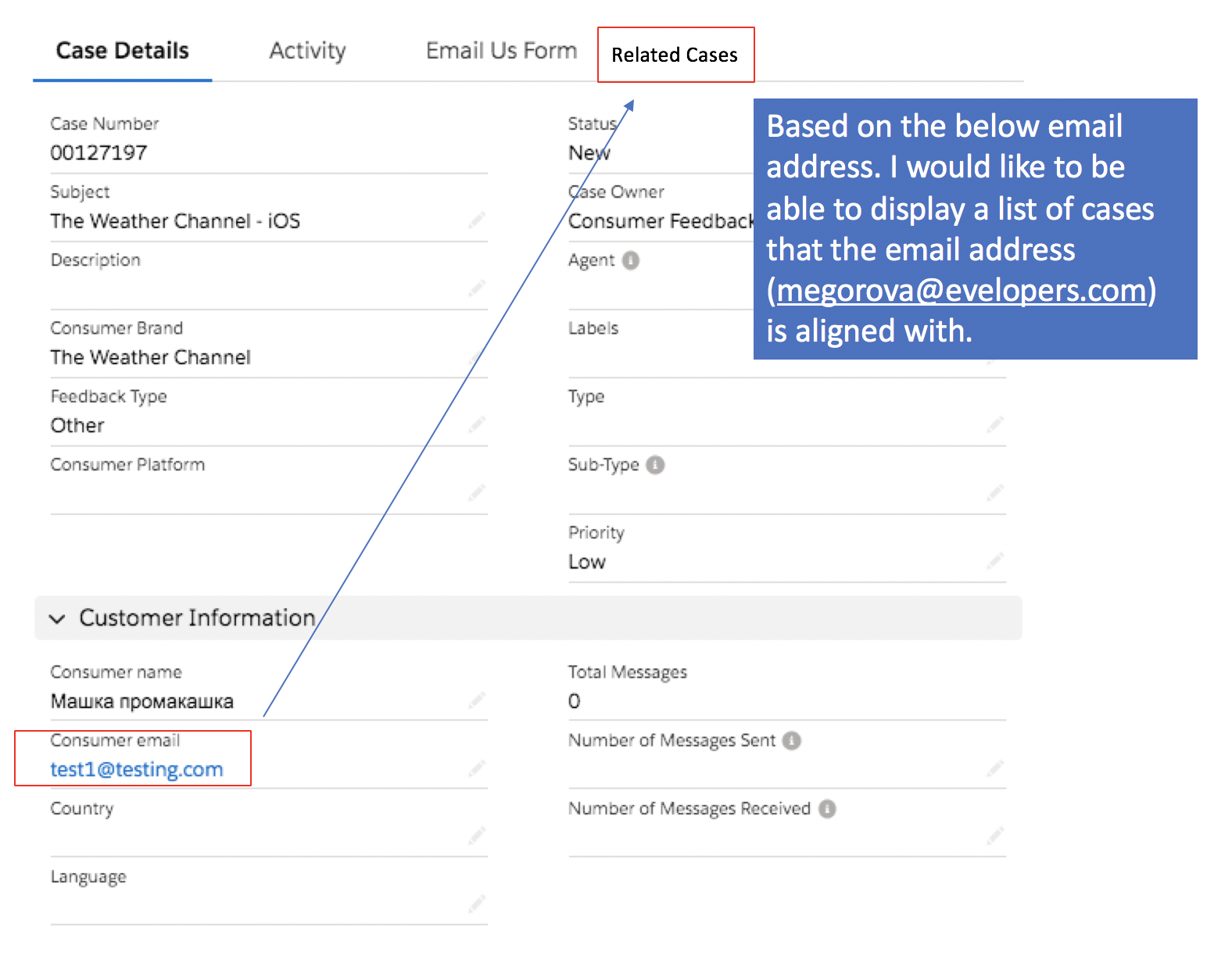Switch to the Activity tab

pyautogui.click(x=307, y=52)
